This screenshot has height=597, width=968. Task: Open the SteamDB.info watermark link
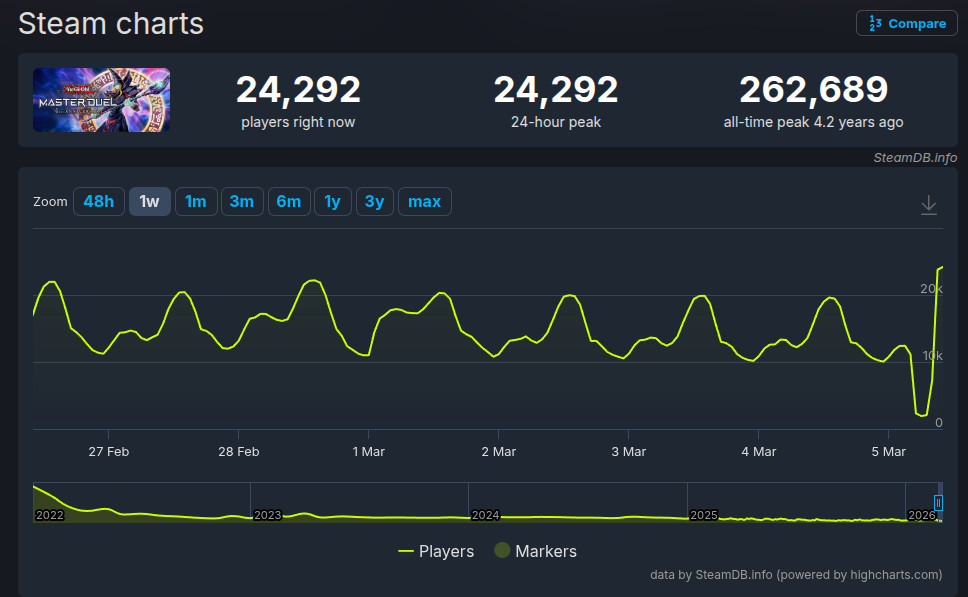point(915,158)
